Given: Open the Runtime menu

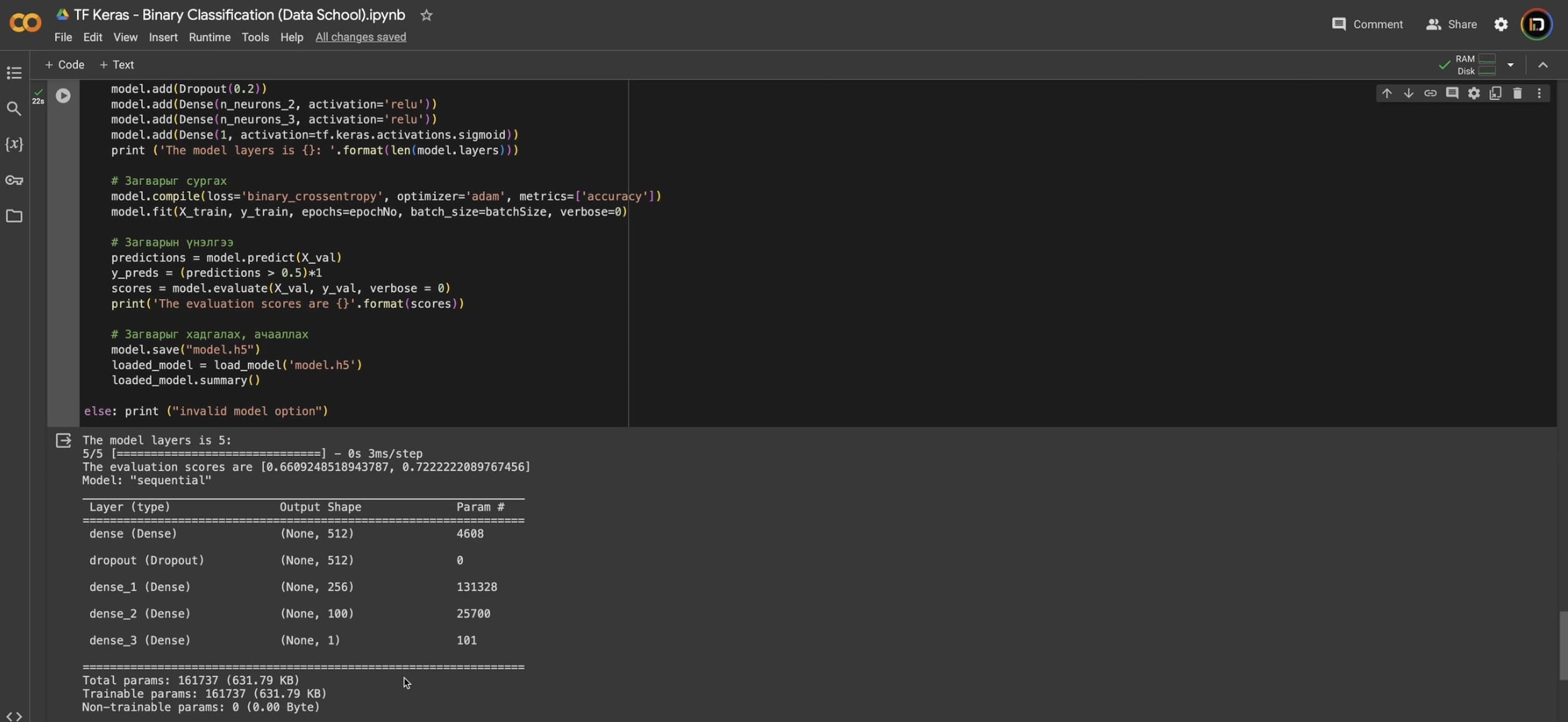Looking at the screenshot, I should pyautogui.click(x=209, y=38).
